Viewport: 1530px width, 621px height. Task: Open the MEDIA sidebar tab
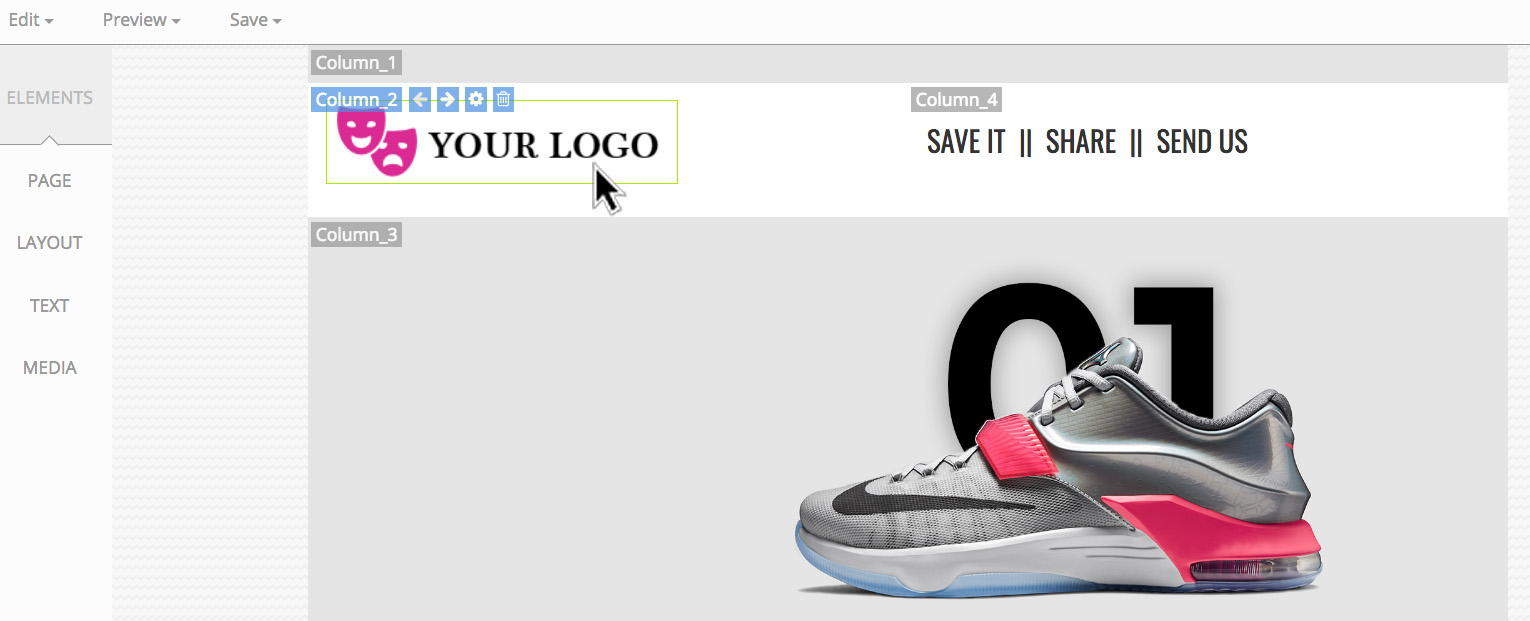[x=50, y=368]
